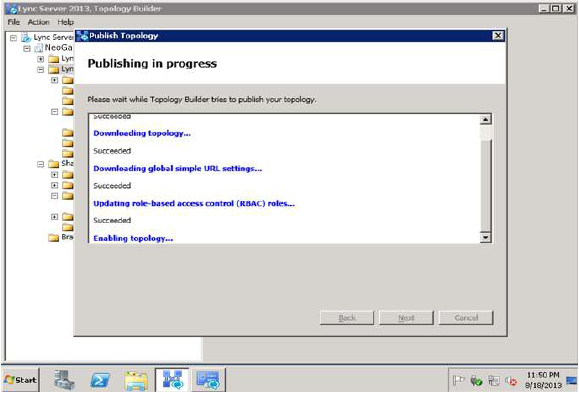Click the Show desktop button
Viewport: 579px width, 393px height.
pos(572,380)
